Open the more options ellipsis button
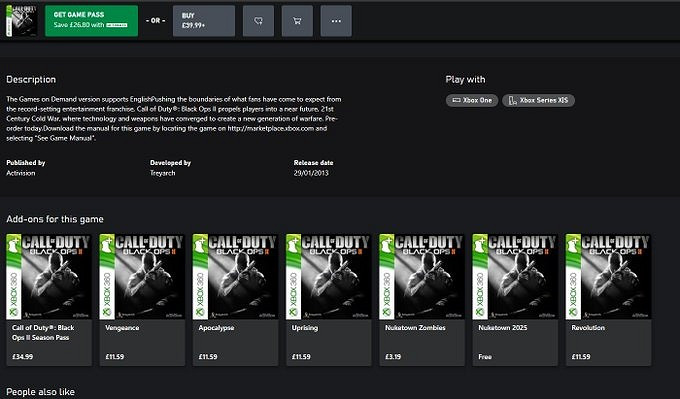Viewport: 680px width, 399px height. (x=336, y=21)
